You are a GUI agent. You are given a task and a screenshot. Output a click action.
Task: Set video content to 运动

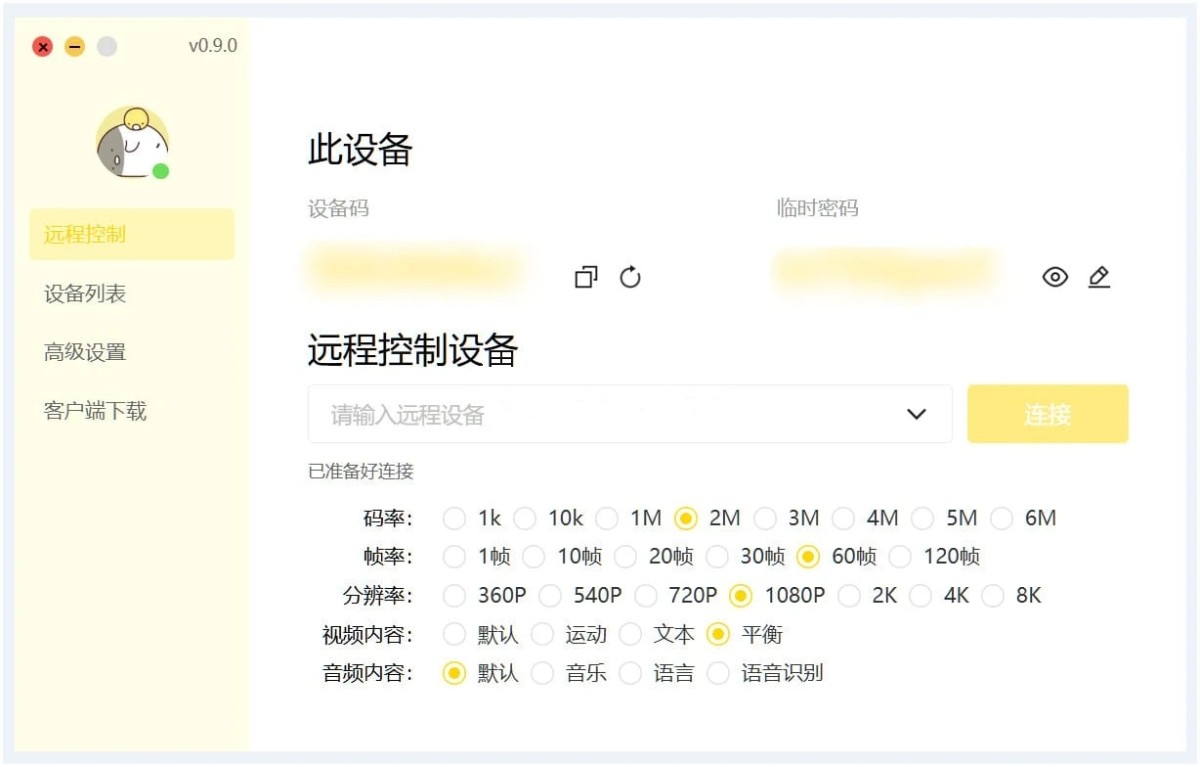tap(543, 635)
